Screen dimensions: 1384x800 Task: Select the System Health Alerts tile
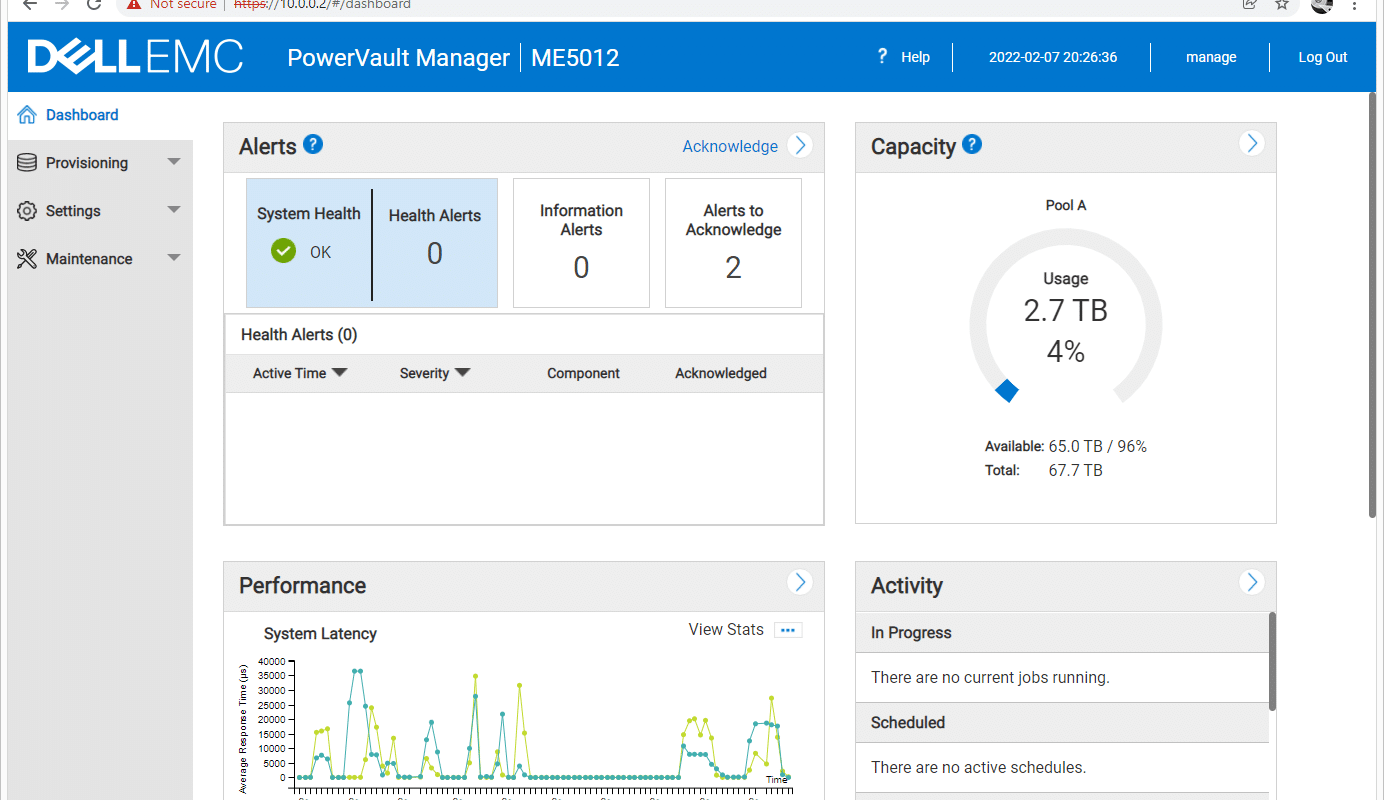(x=372, y=243)
